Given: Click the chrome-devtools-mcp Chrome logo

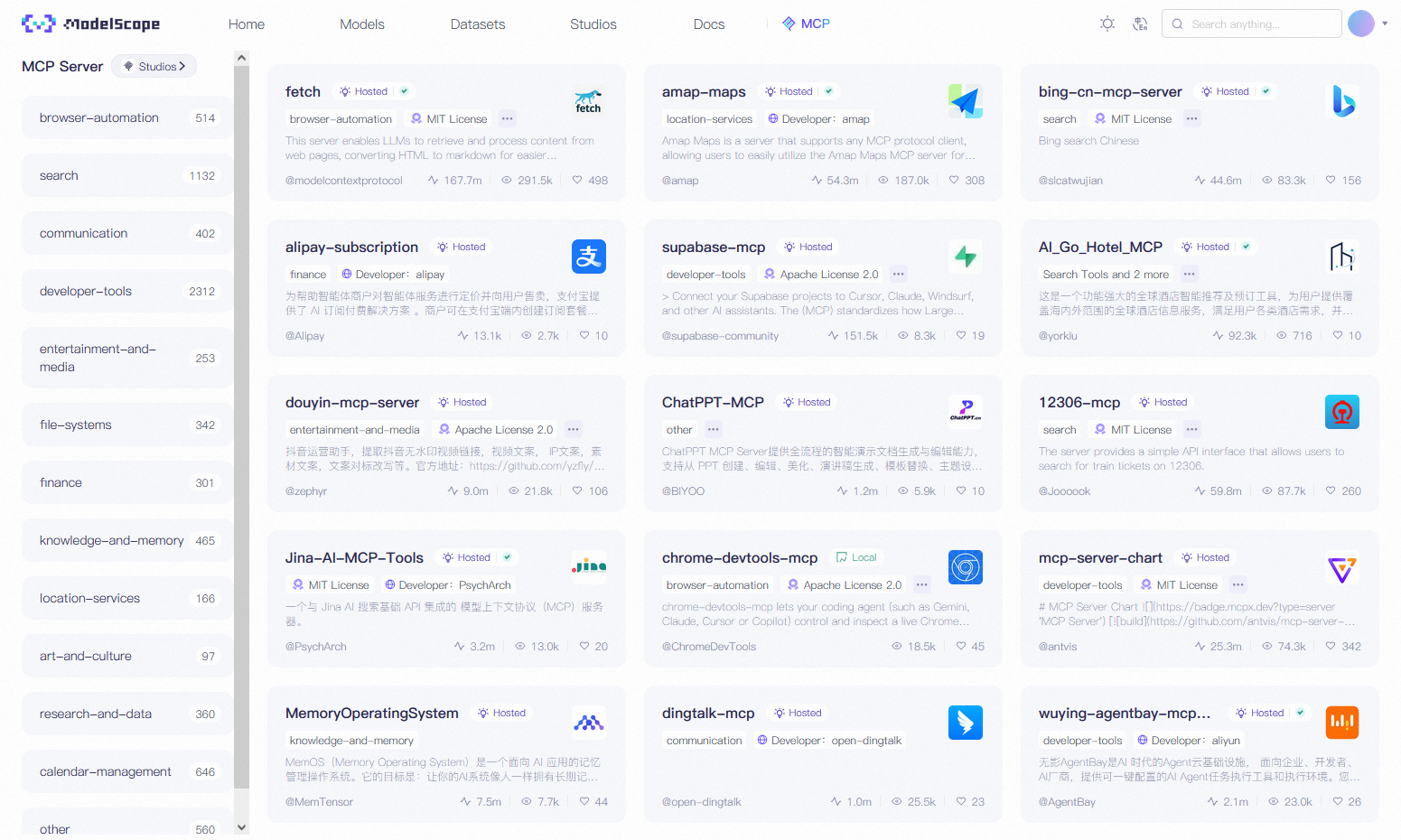Looking at the screenshot, I should 965,567.
